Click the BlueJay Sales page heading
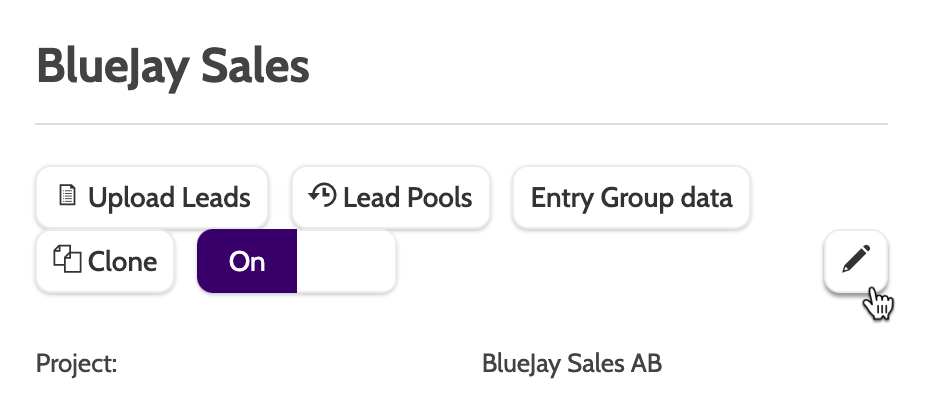The height and width of the screenshot is (400, 928). pyautogui.click(x=173, y=67)
